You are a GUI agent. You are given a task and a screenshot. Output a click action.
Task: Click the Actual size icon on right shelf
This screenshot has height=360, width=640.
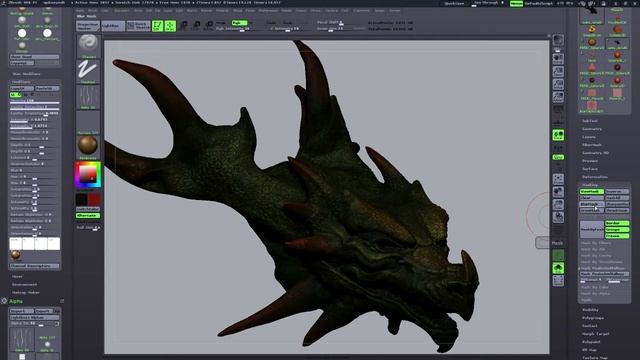[x=558, y=84]
